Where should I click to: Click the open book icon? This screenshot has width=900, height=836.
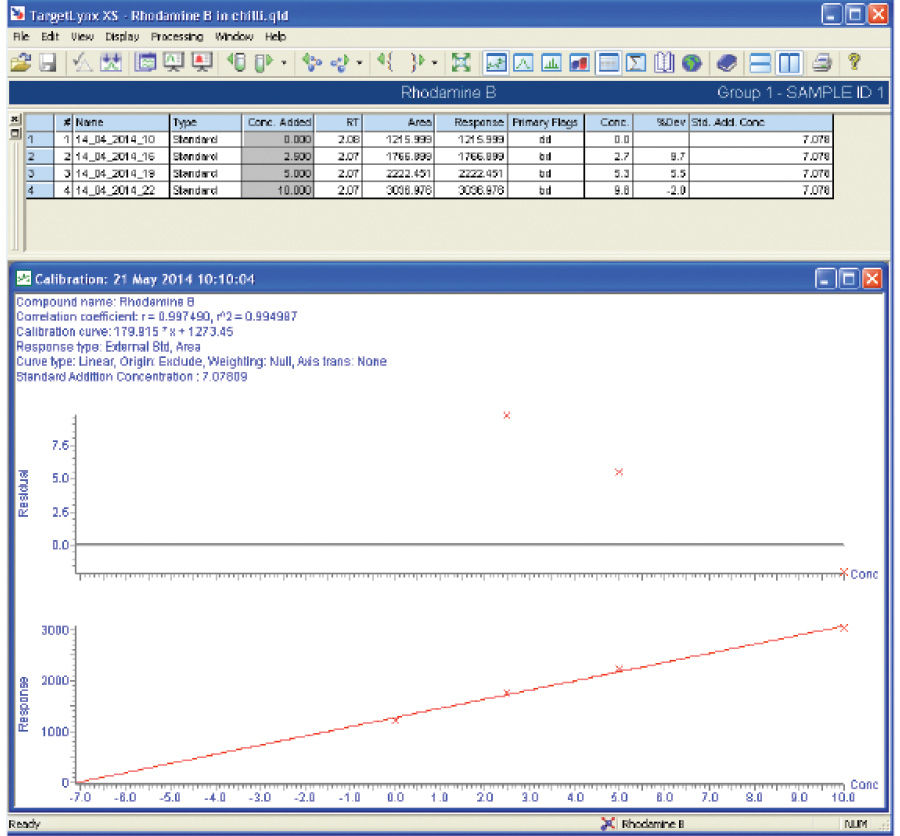[664, 62]
